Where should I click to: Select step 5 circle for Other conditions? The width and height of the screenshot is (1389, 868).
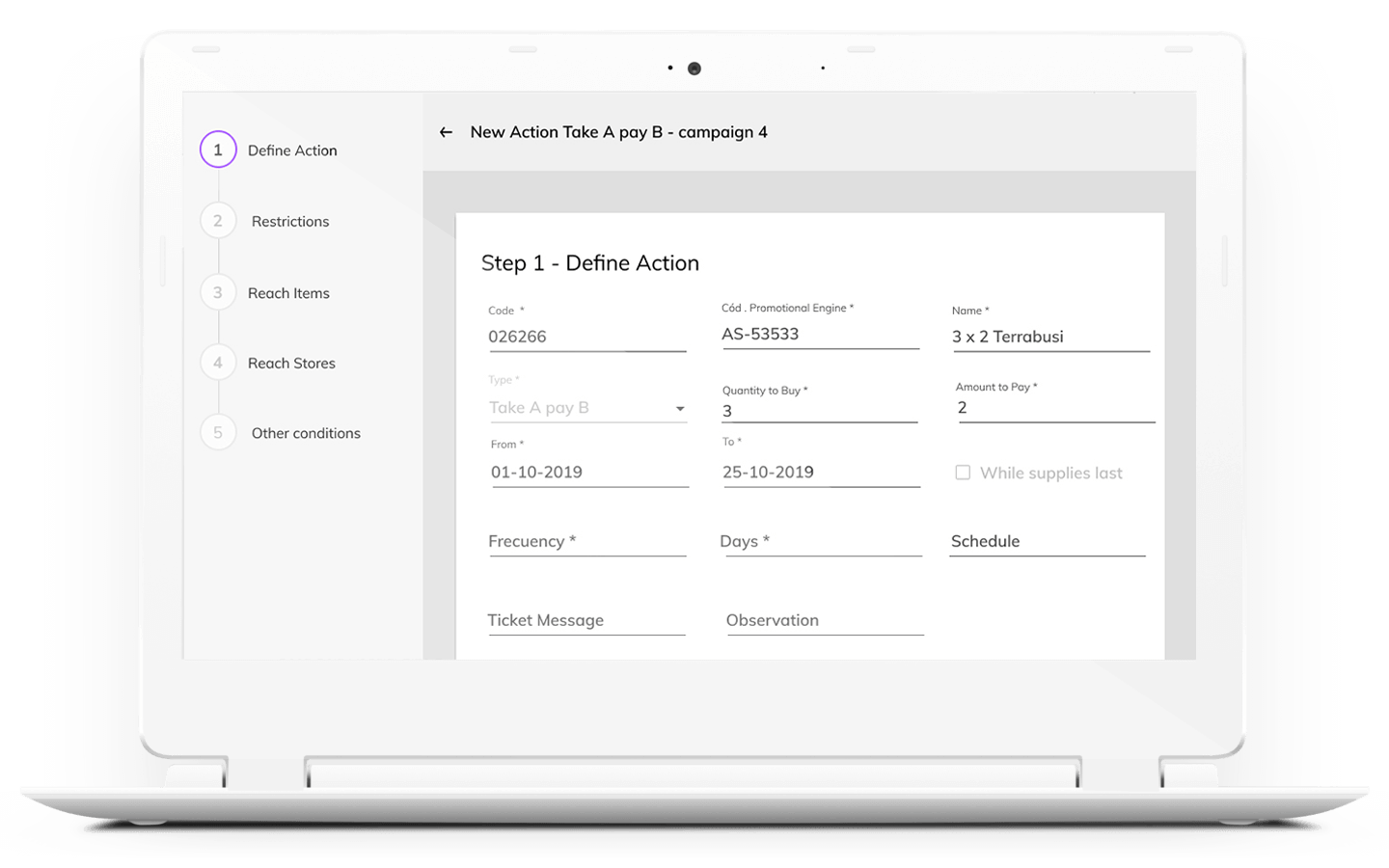click(218, 433)
